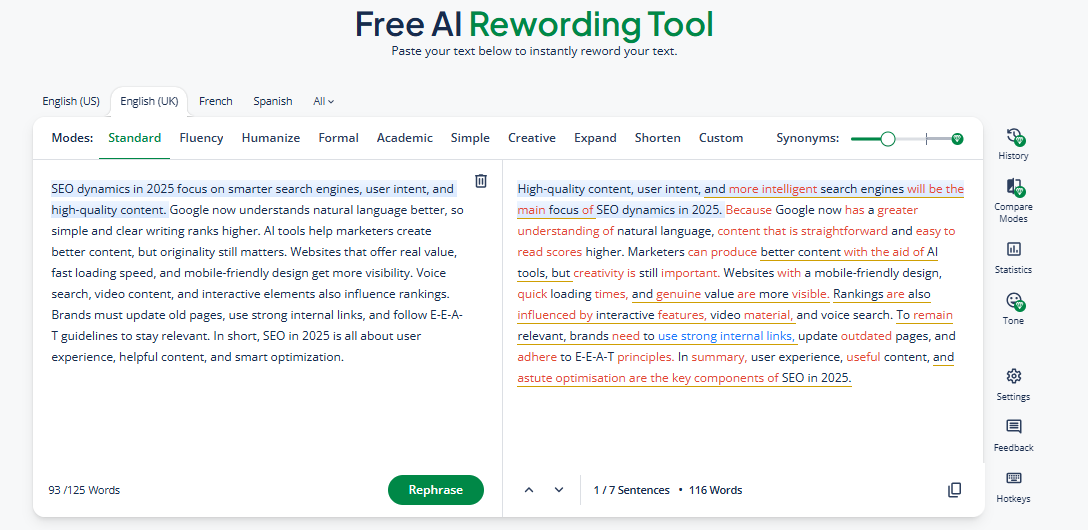Expand the All languages dropdown
This screenshot has width=1088, height=530.
(x=324, y=101)
